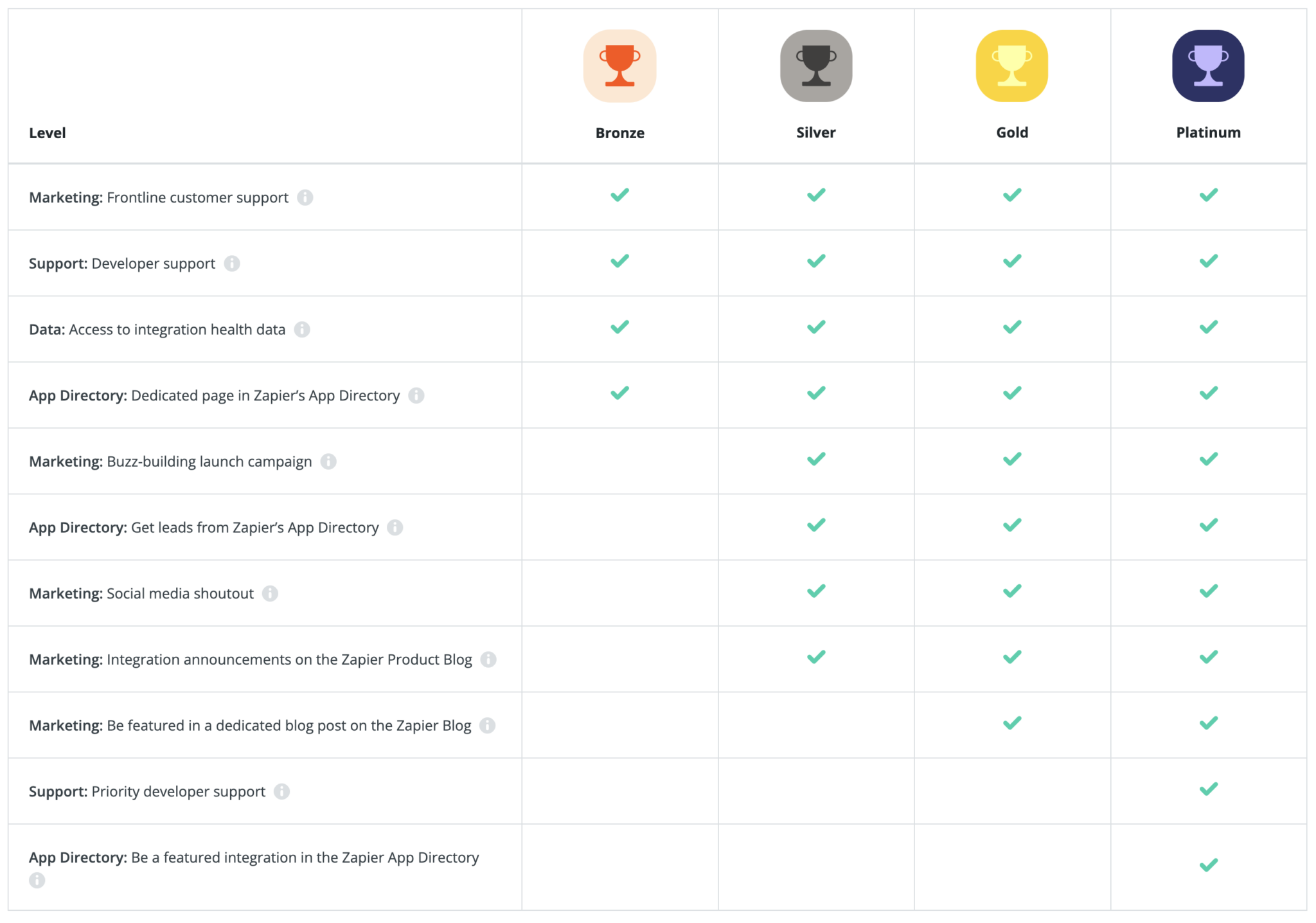The height and width of the screenshot is (923, 1316).
Task: Click the Platinum trophy icon
Action: [1208, 65]
